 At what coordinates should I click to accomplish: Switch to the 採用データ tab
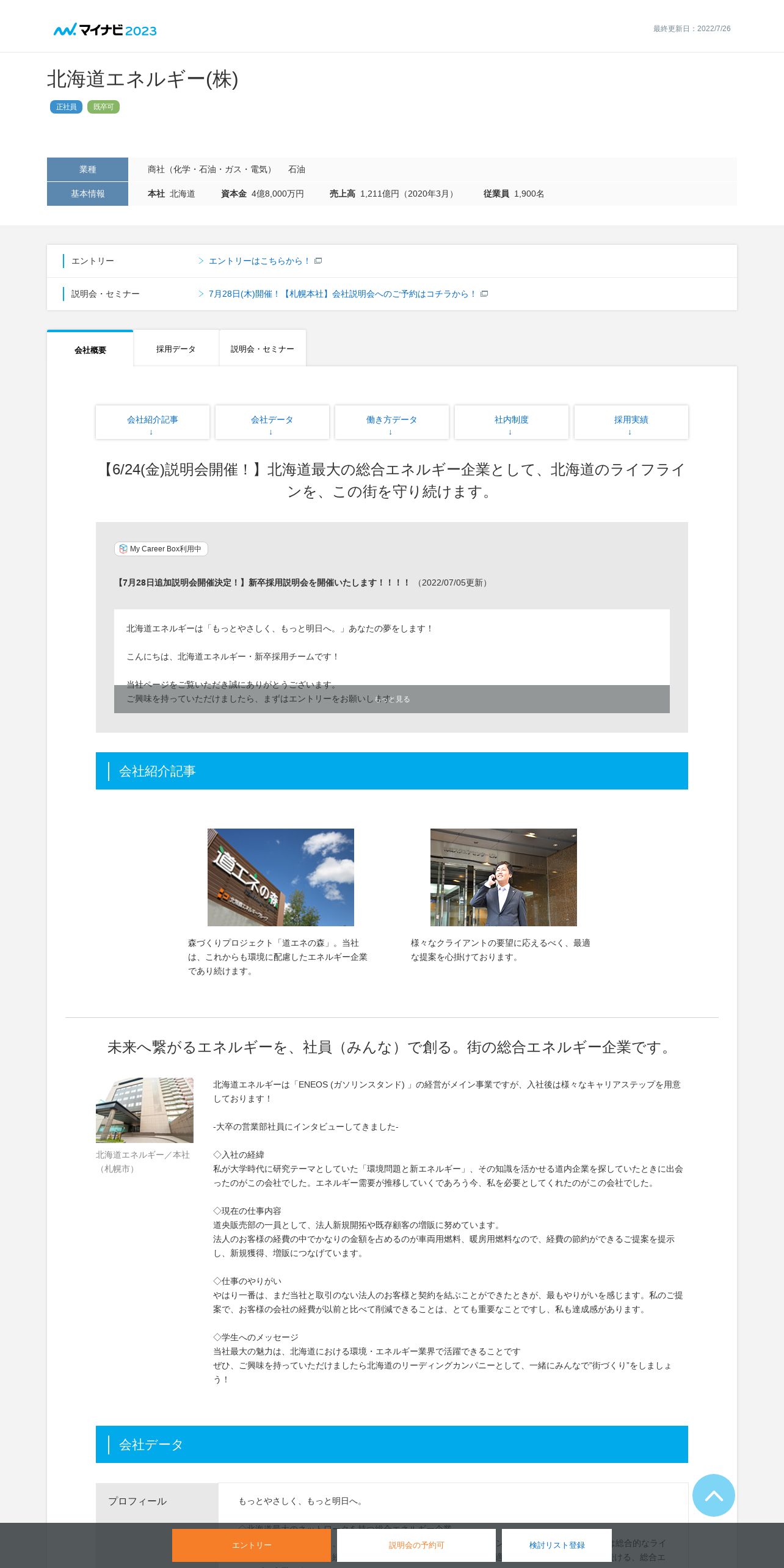(176, 349)
